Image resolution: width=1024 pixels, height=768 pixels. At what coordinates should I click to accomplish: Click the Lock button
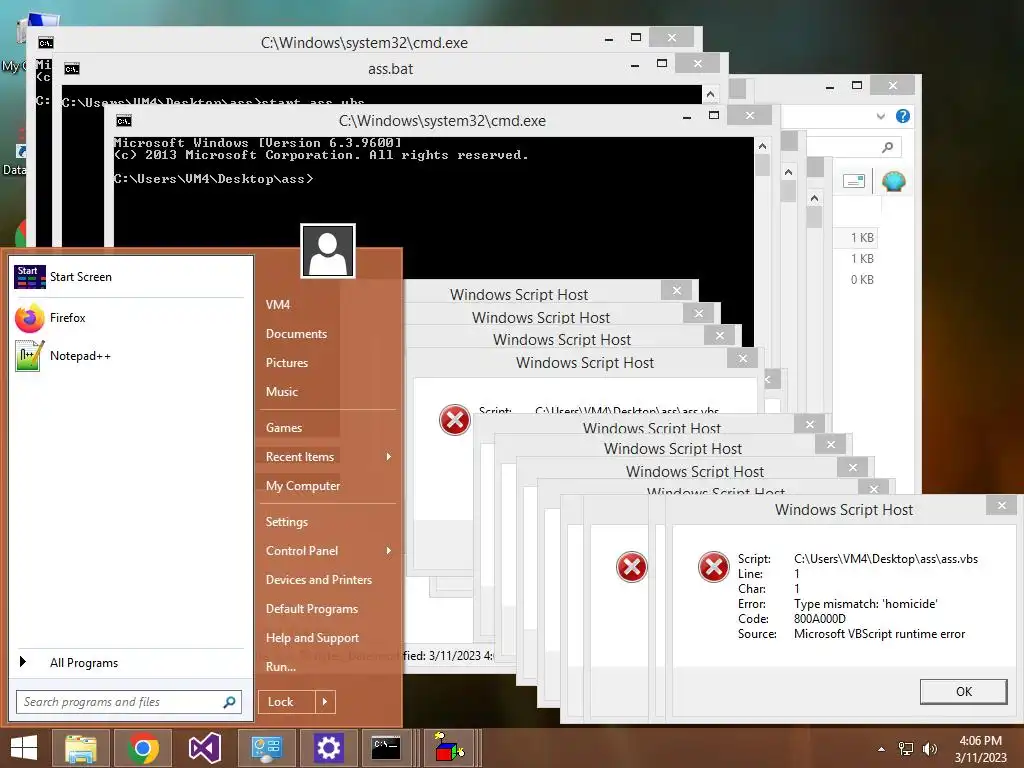pos(287,702)
